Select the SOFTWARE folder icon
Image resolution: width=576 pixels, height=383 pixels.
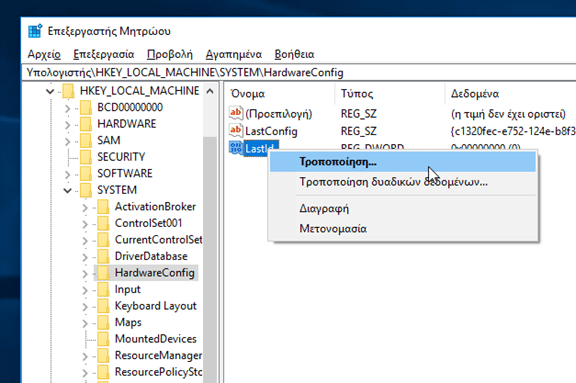pyautogui.click(x=86, y=173)
